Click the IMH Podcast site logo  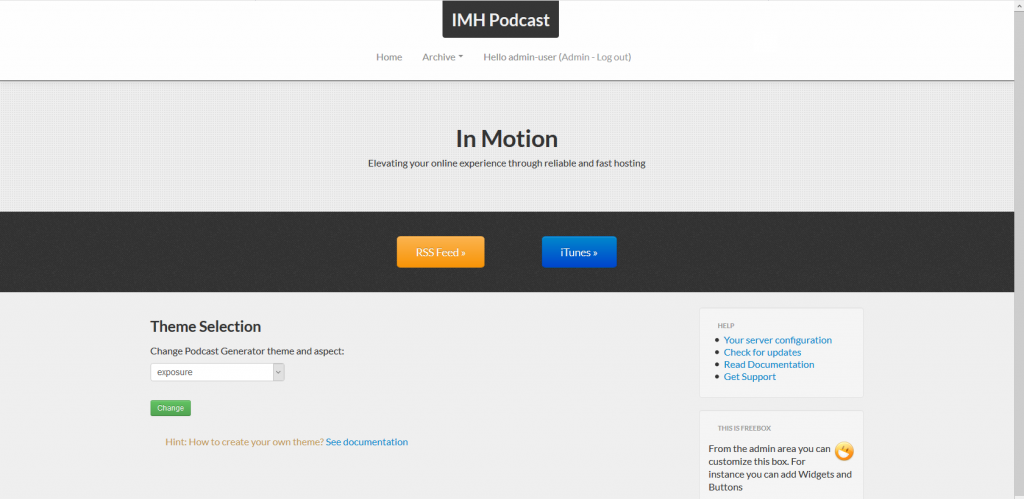500,20
